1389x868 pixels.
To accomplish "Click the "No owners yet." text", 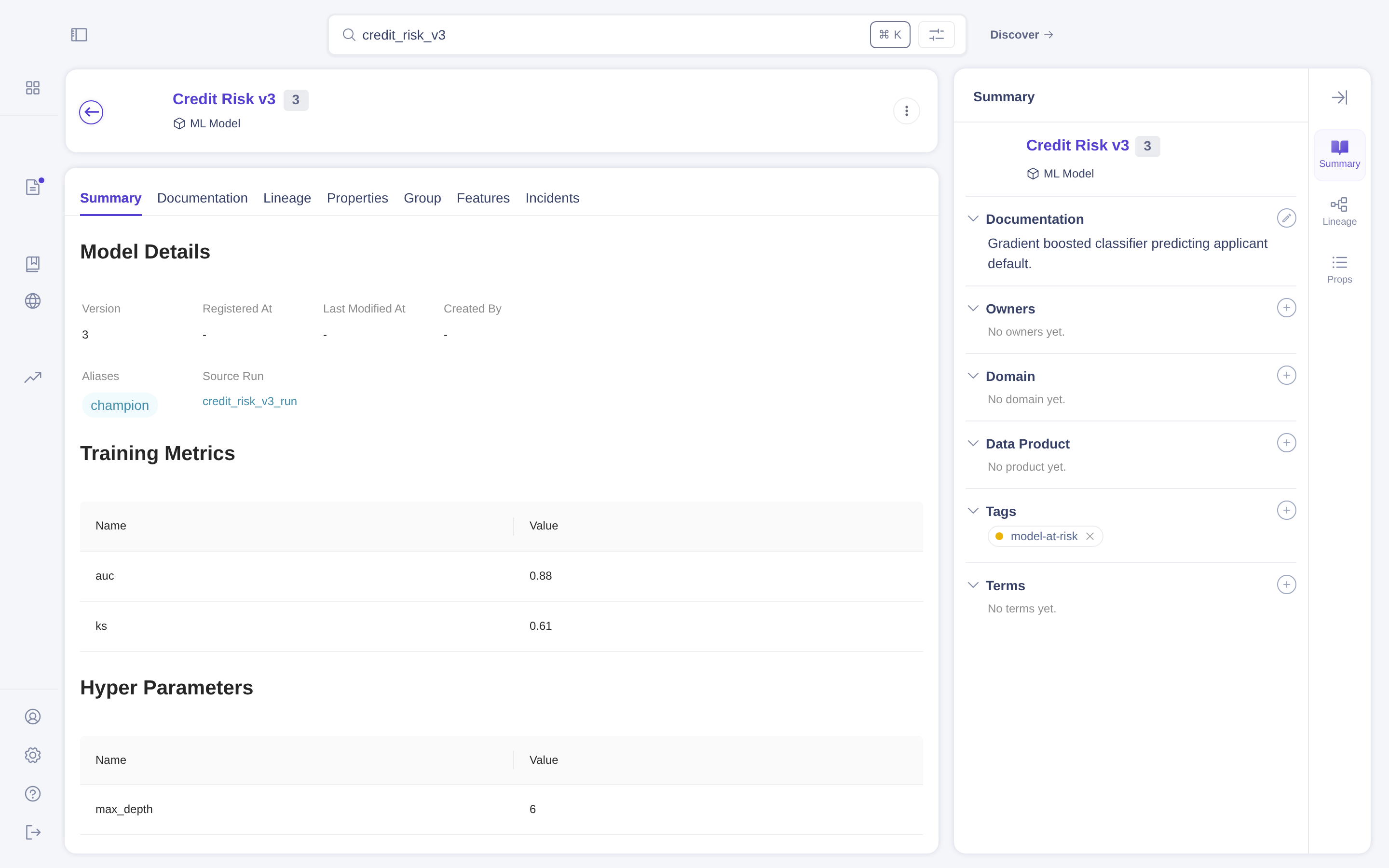I will click(x=1026, y=332).
